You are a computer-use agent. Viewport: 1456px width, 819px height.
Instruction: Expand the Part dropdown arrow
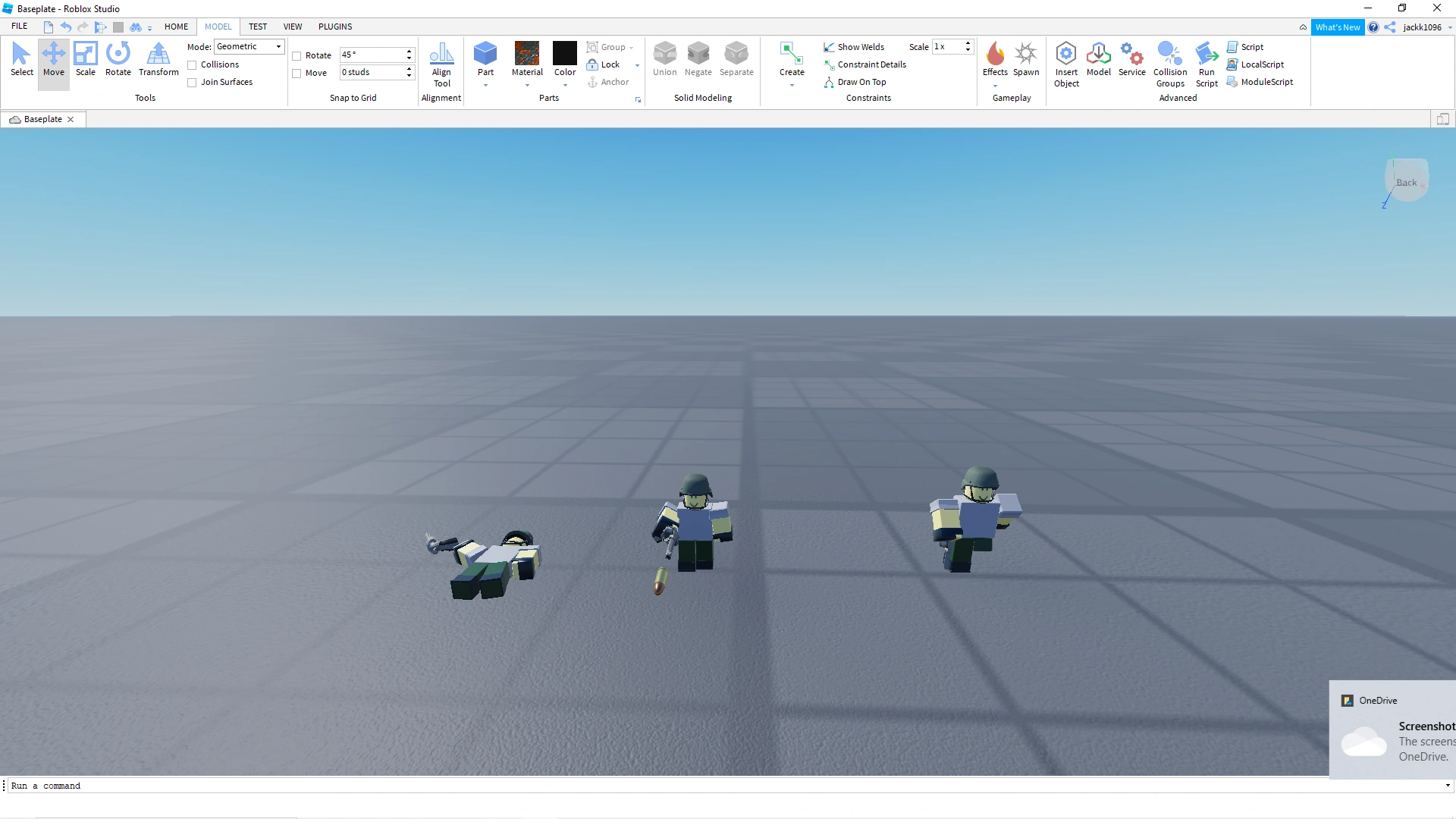tap(485, 85)
